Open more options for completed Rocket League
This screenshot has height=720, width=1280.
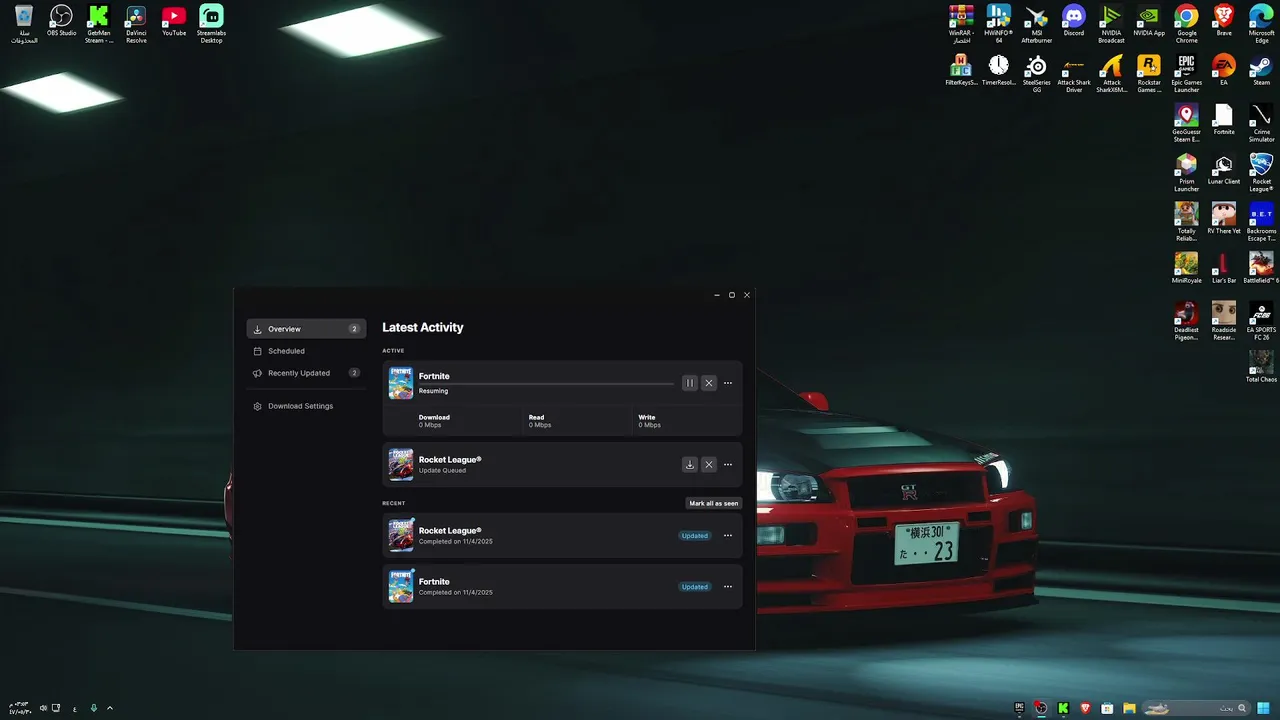[x=728, y=535]
